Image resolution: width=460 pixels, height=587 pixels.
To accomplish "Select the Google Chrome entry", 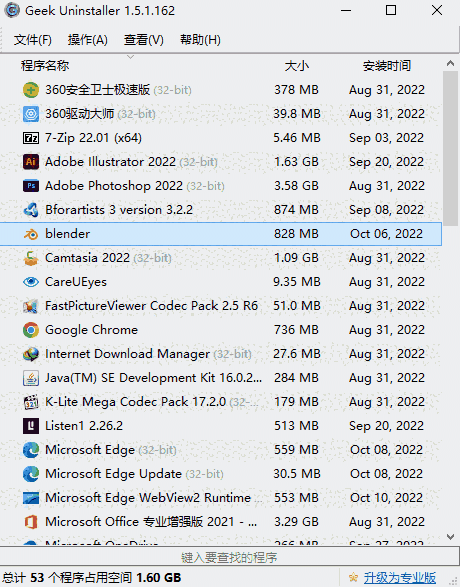I will click(x=91, y=329).
